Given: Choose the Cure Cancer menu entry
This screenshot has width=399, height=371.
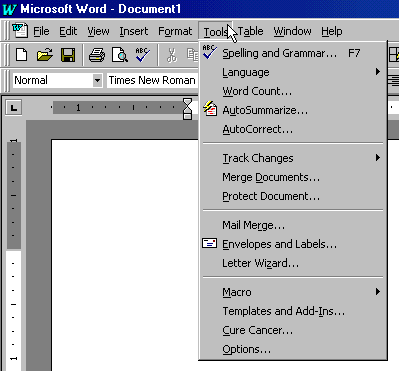Looking at the screenshot, I should 293,330.
